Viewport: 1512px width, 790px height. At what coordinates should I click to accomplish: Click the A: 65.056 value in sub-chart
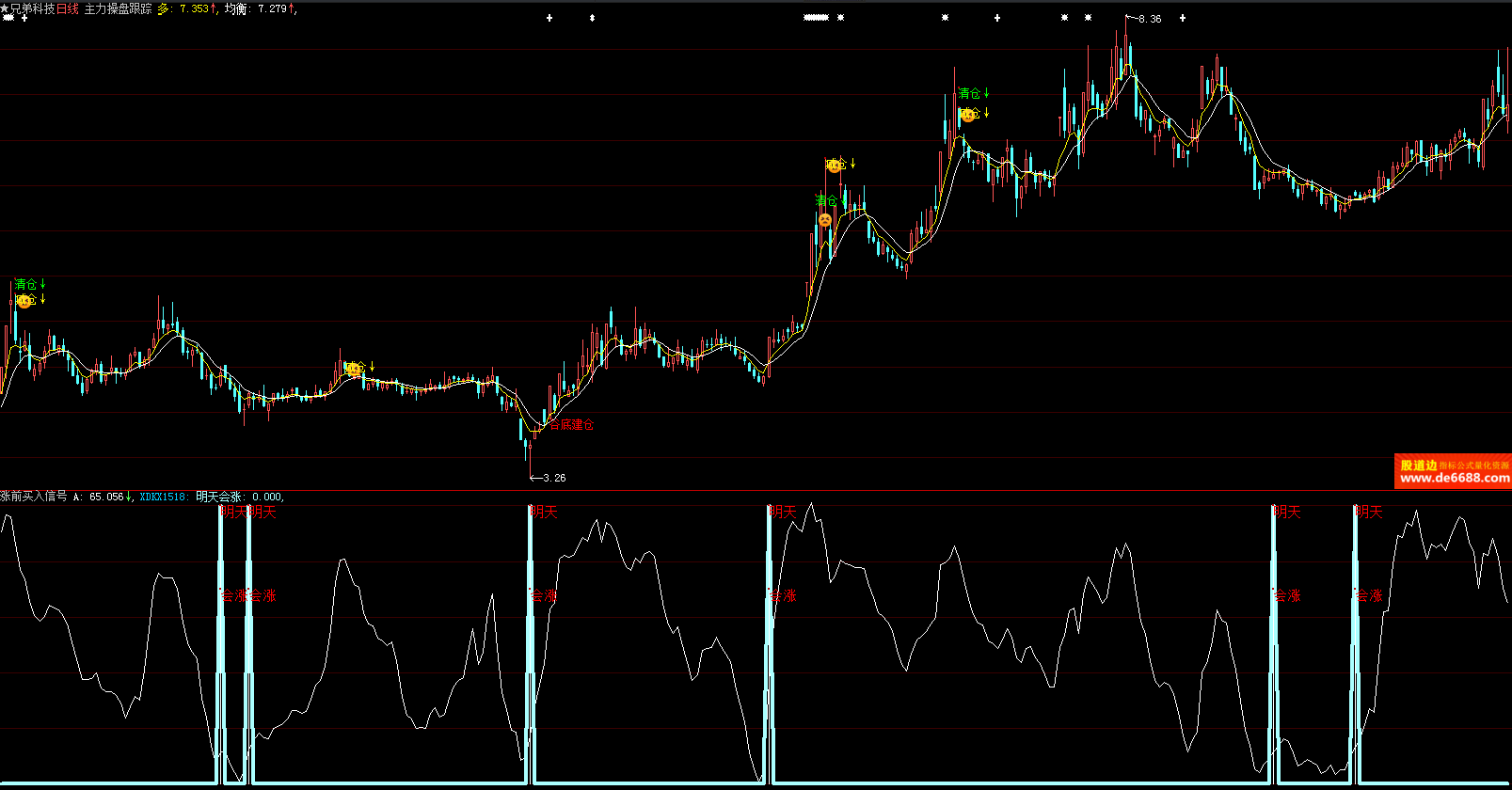pos(102,497)
